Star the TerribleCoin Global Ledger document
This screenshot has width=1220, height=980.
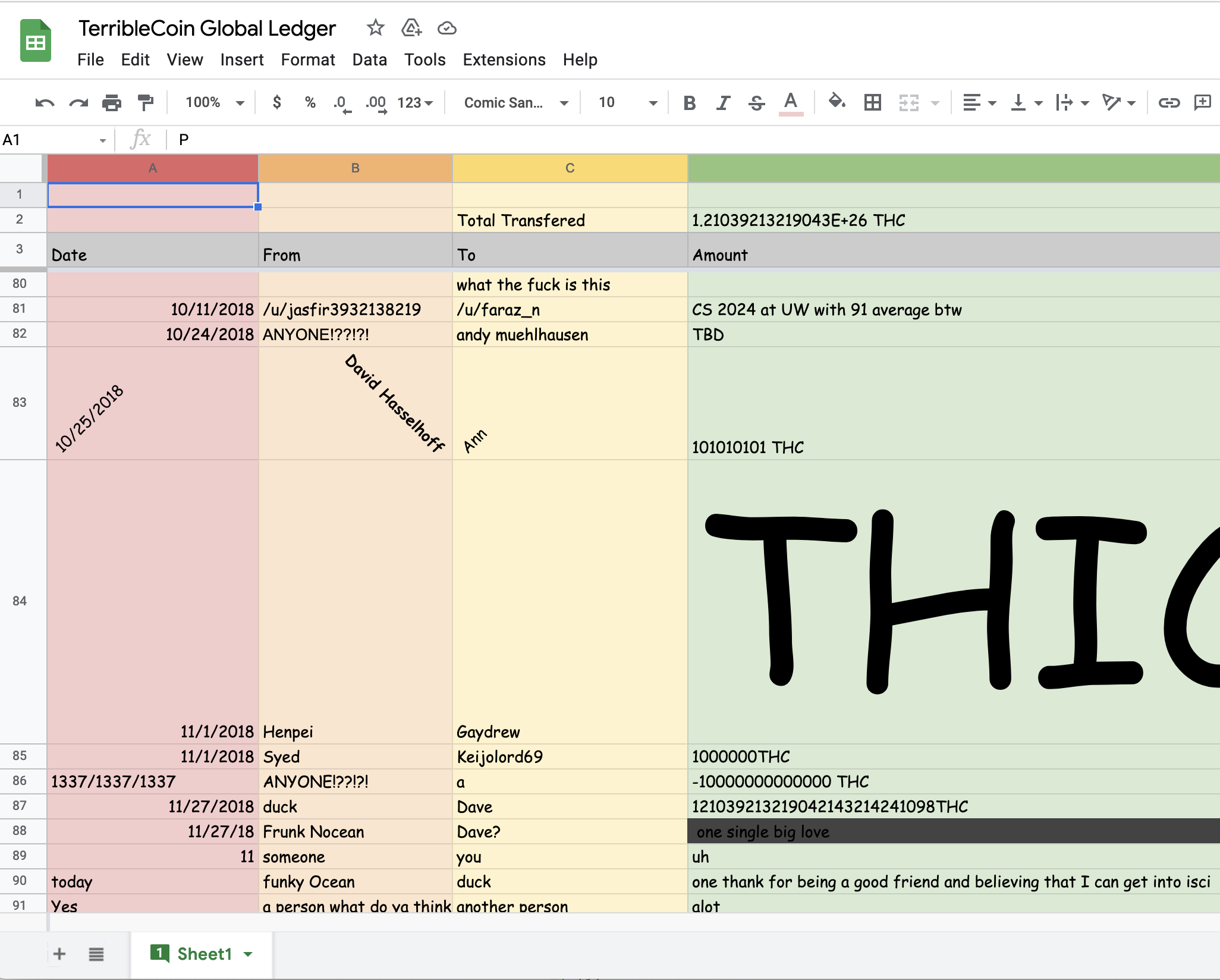pos(375,27)
